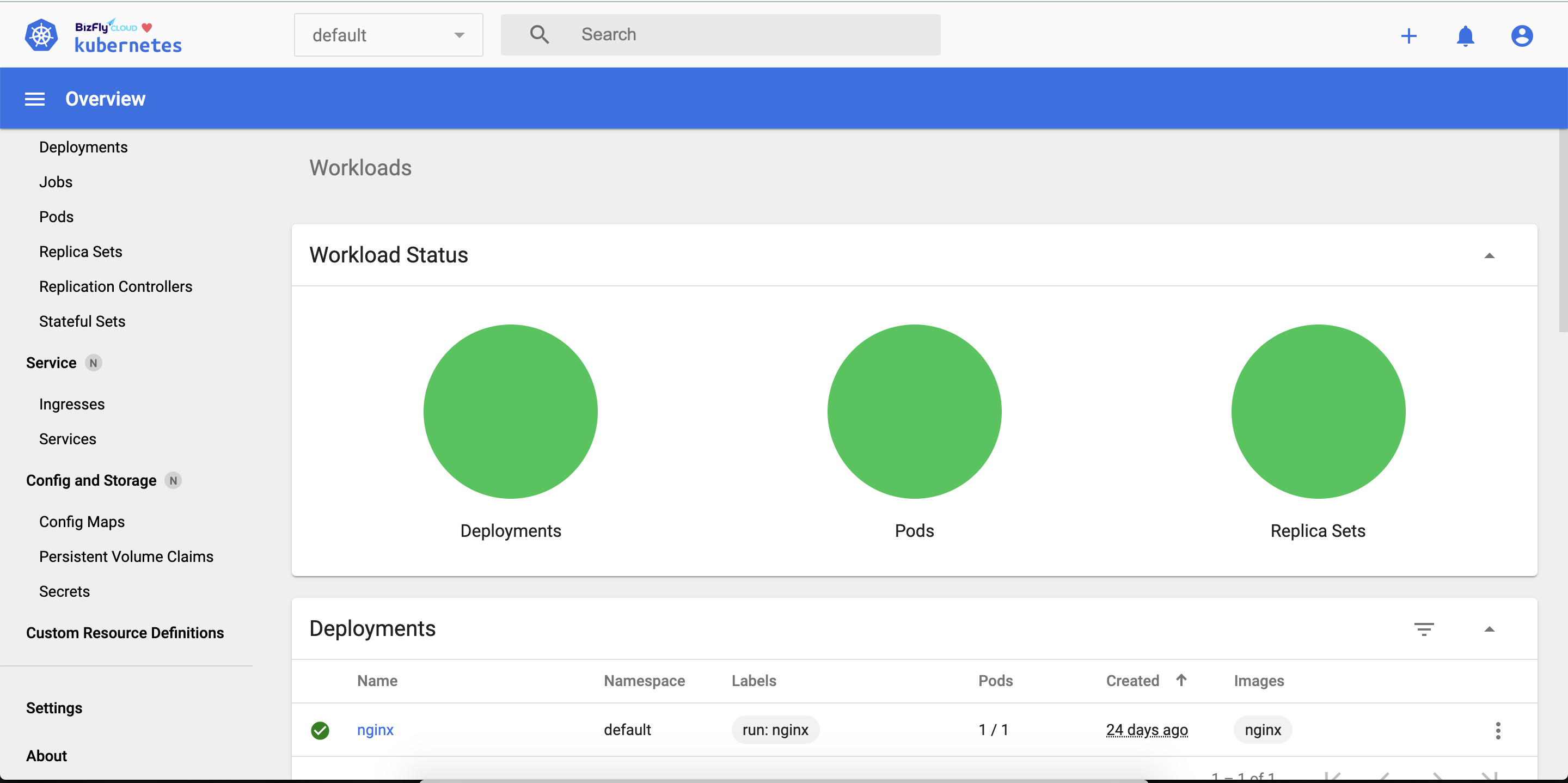Click the 'run: nginx' label chip
The height and width of the screenshot is (783, 1568).
(x=775, y=730)
